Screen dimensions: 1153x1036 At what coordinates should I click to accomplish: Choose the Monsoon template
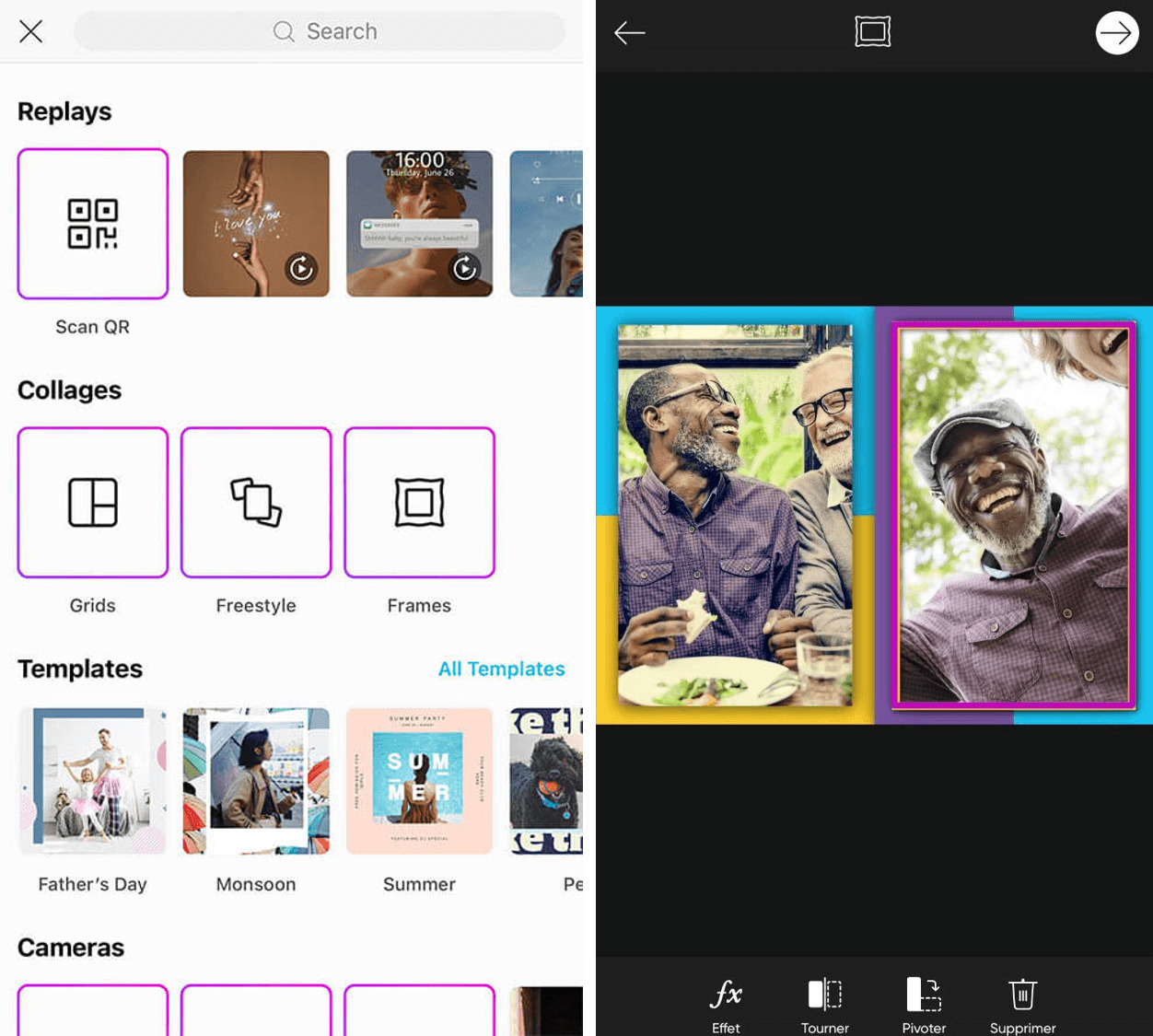coord(255,780)
